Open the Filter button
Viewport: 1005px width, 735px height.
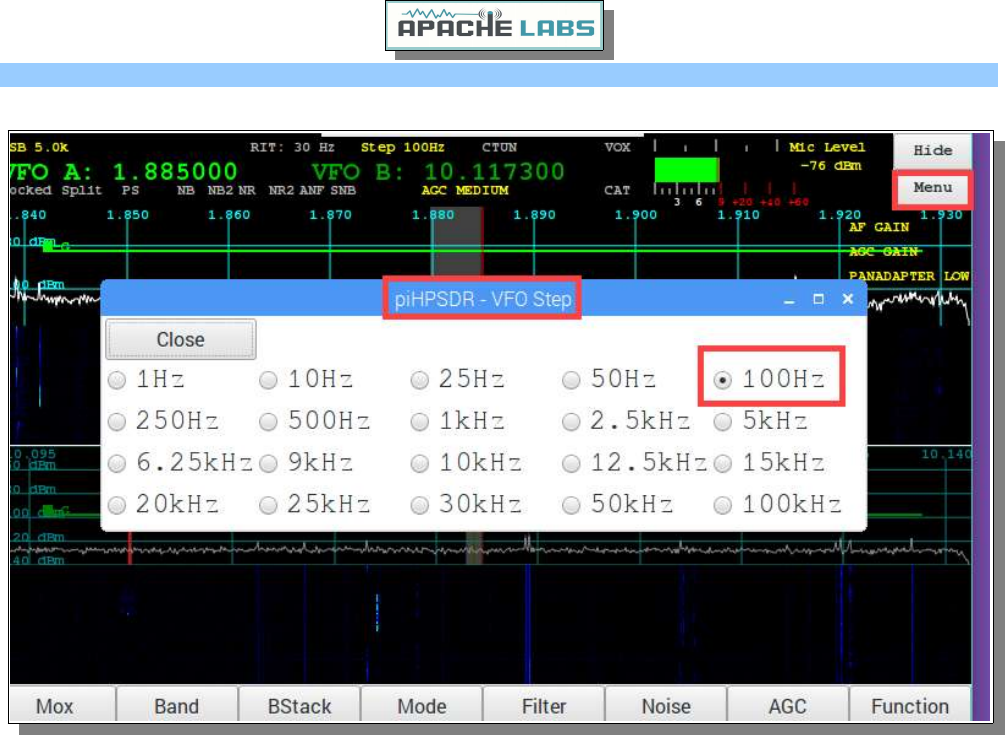pyautogui.click(x=544, y=706)
